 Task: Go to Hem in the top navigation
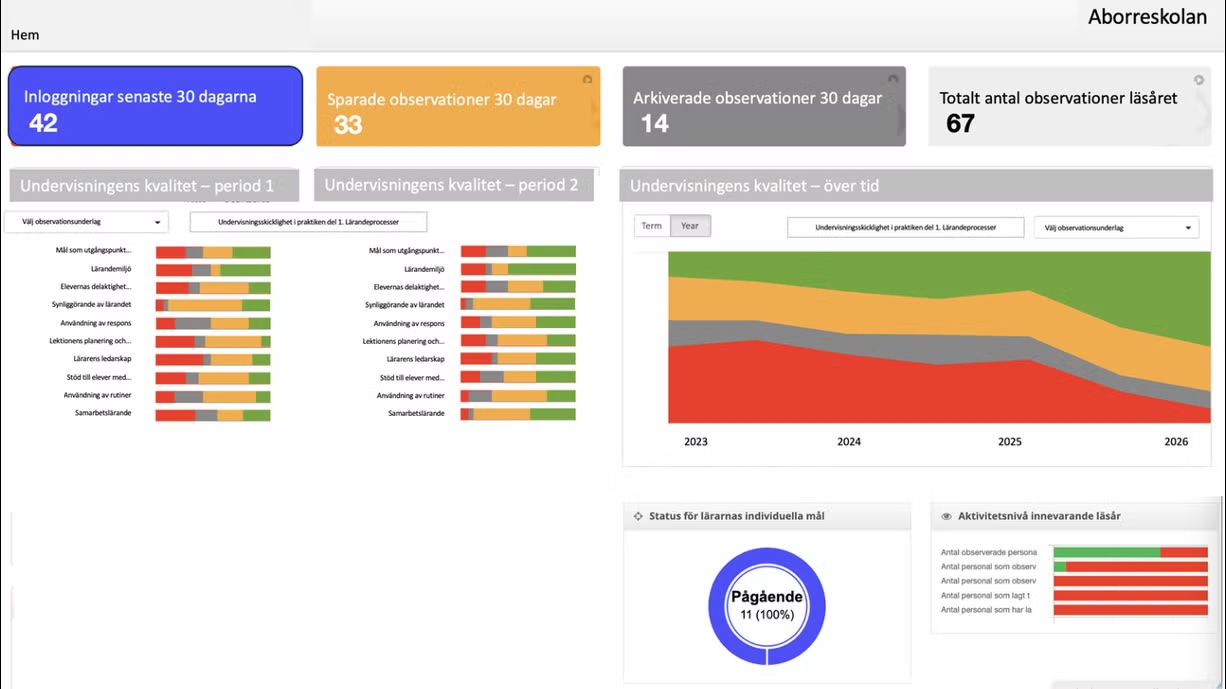pyautogui.click(x=25, y=35)
